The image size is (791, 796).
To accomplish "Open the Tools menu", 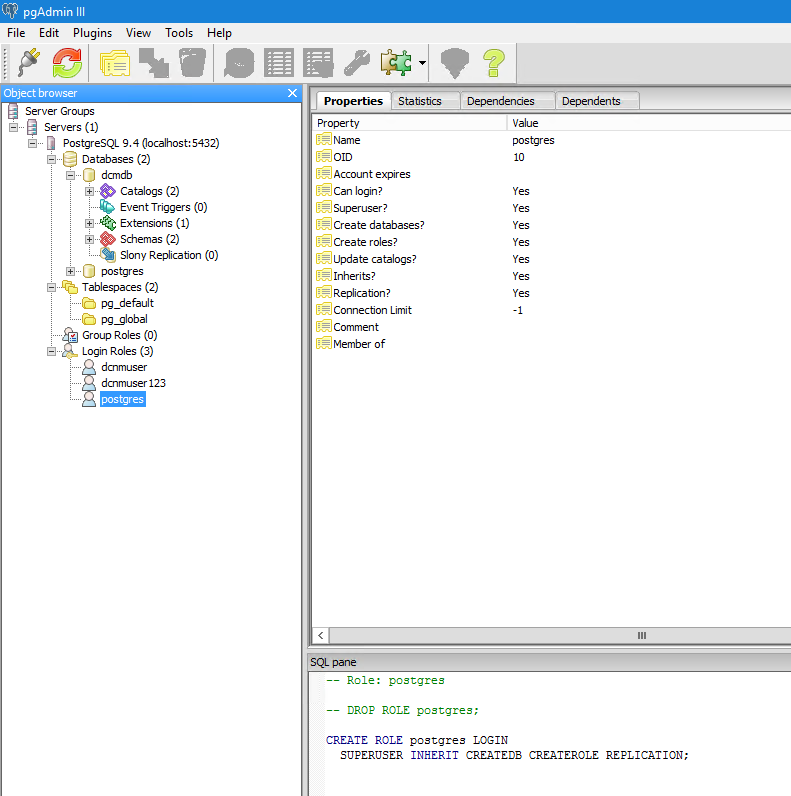I will [x=179, y=33].
